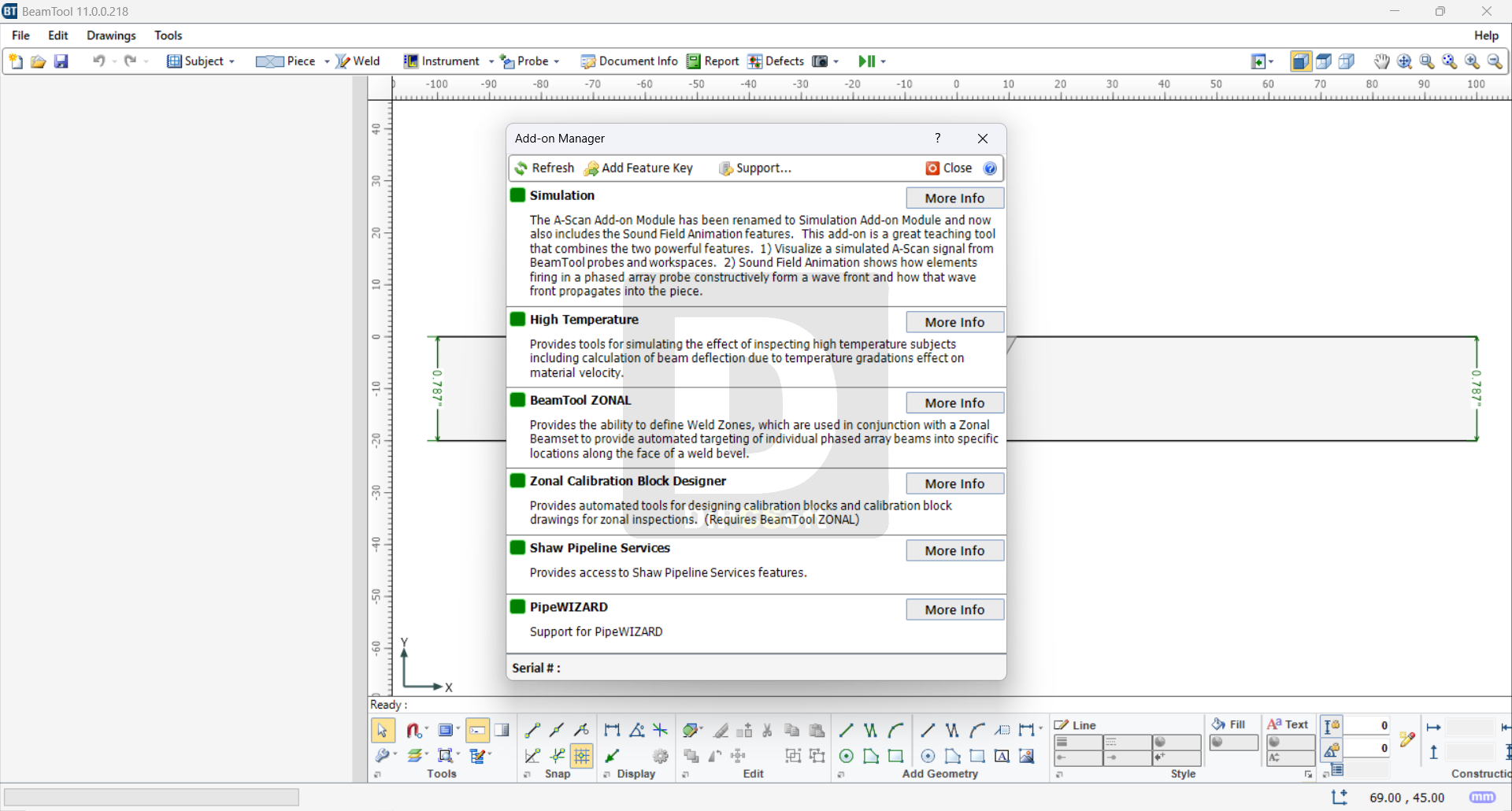The image size is (1512, 811).
Task: Open the Report tool
Action: click(713, 61)
